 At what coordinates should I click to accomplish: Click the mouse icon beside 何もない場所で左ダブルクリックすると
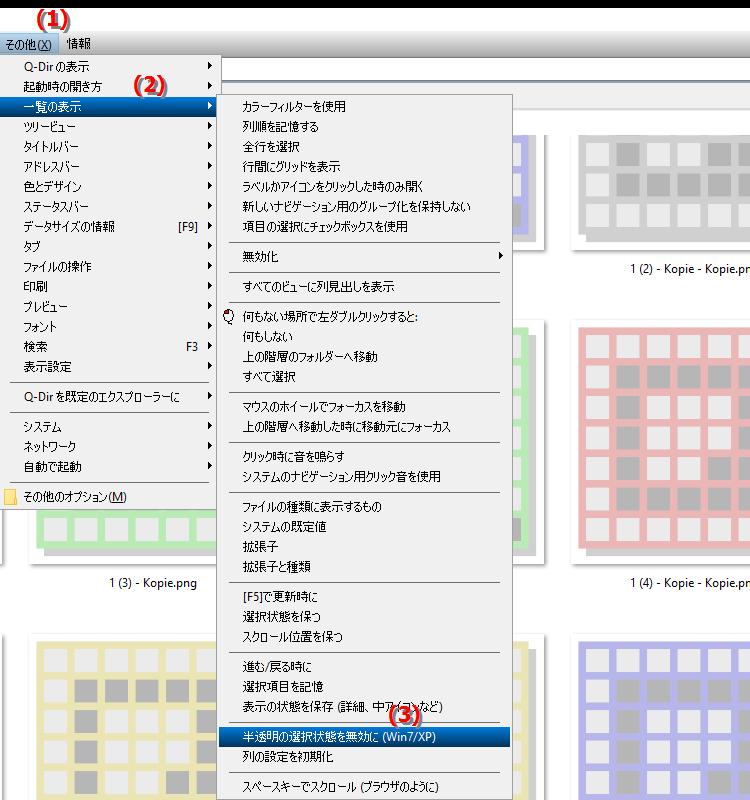(229, 317)
